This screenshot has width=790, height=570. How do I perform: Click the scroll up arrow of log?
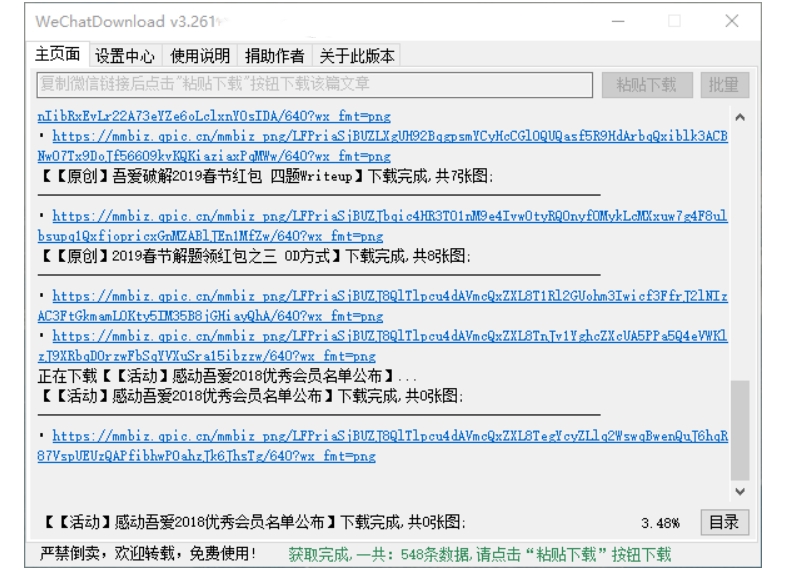[740, 117]
